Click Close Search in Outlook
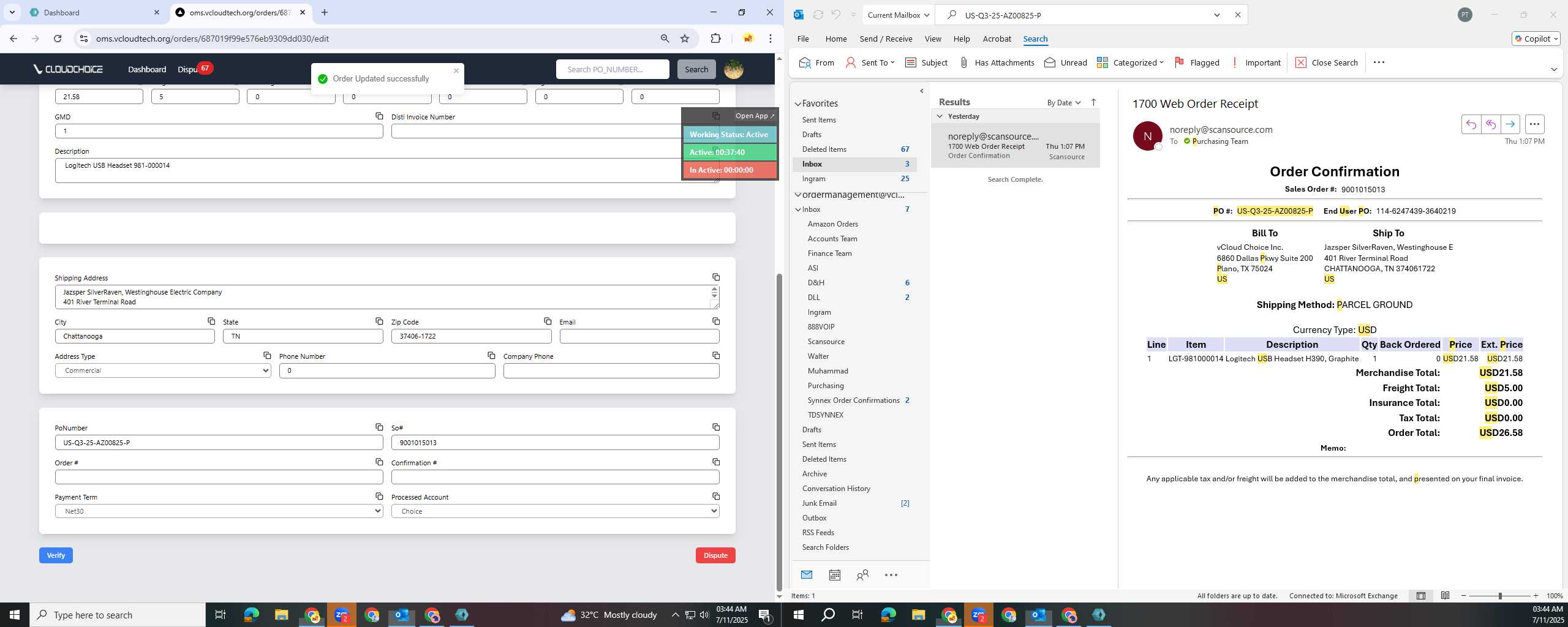The height and width of the screenshot is (627, 1568). coord(1326,62)
